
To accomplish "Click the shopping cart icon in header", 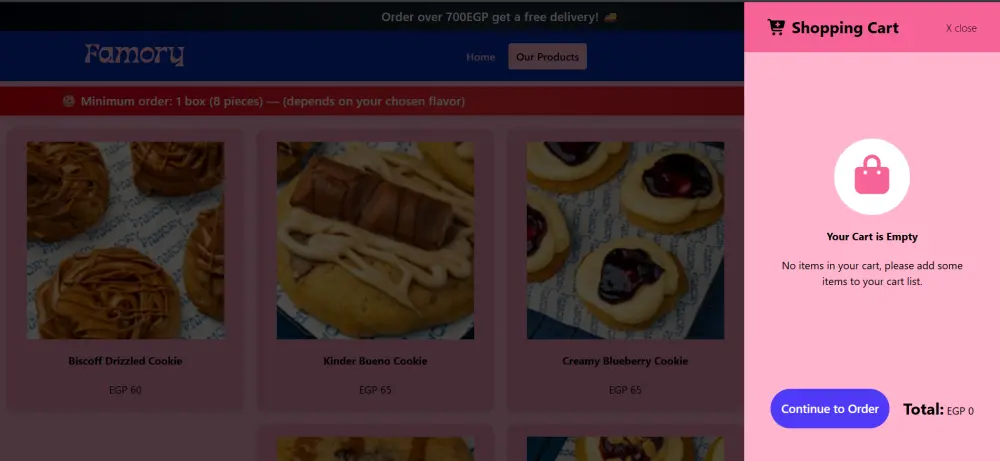I will pyautogui.click(x=776, y=27).
